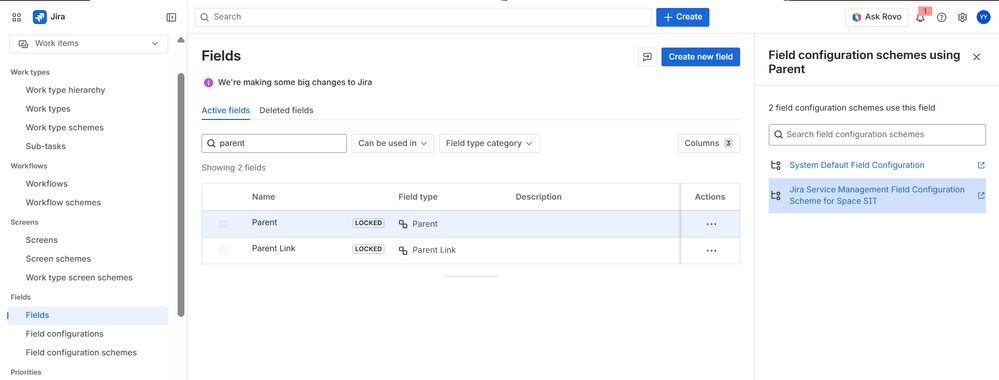Open Field configurations in the sidebar
The height and width of the screenshot is (380, 999).
(64, 333)
